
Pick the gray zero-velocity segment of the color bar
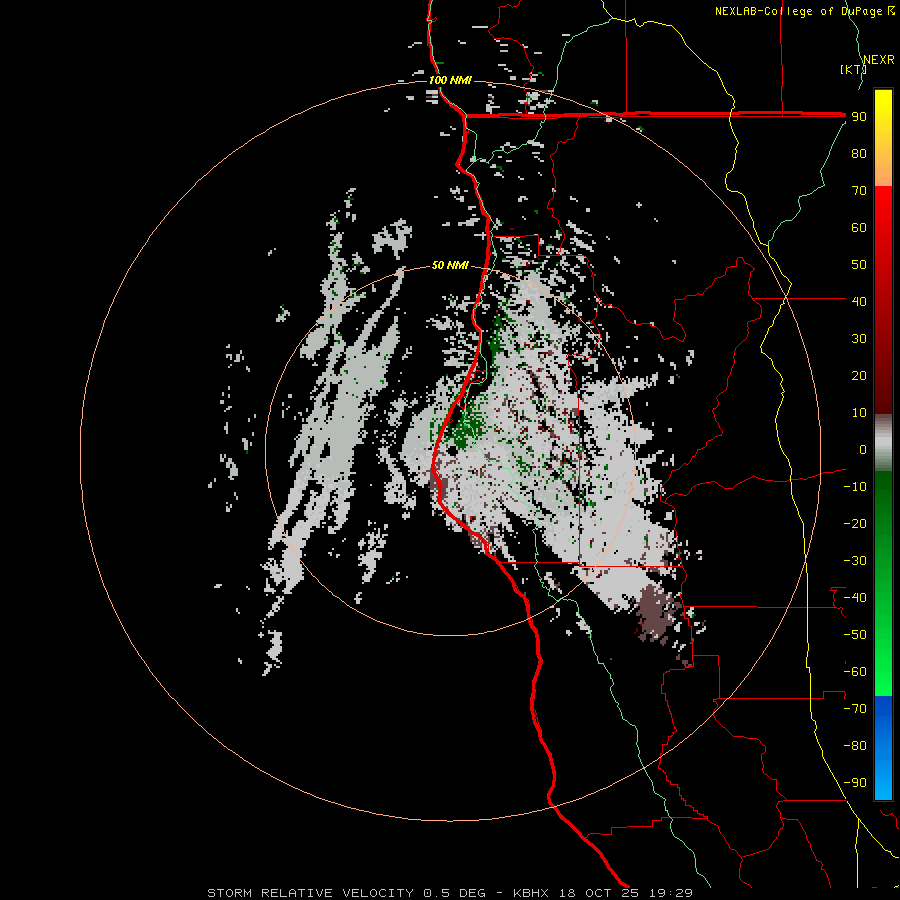click(883, 443)
